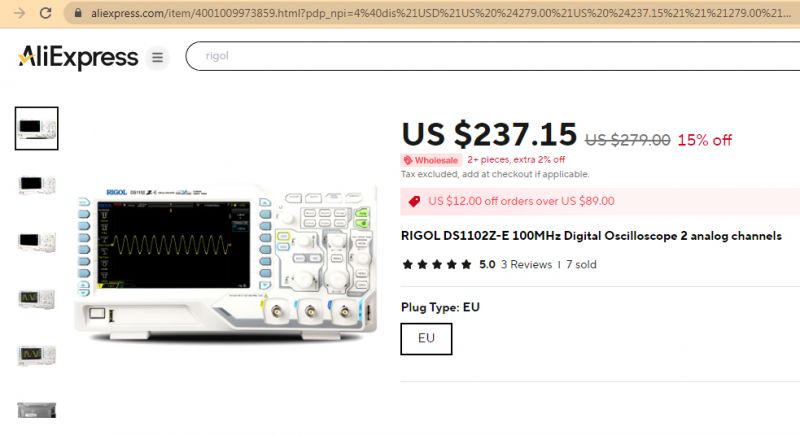Select the third product thumbnail
Screen dimensions: 800x435
[37, 242]
